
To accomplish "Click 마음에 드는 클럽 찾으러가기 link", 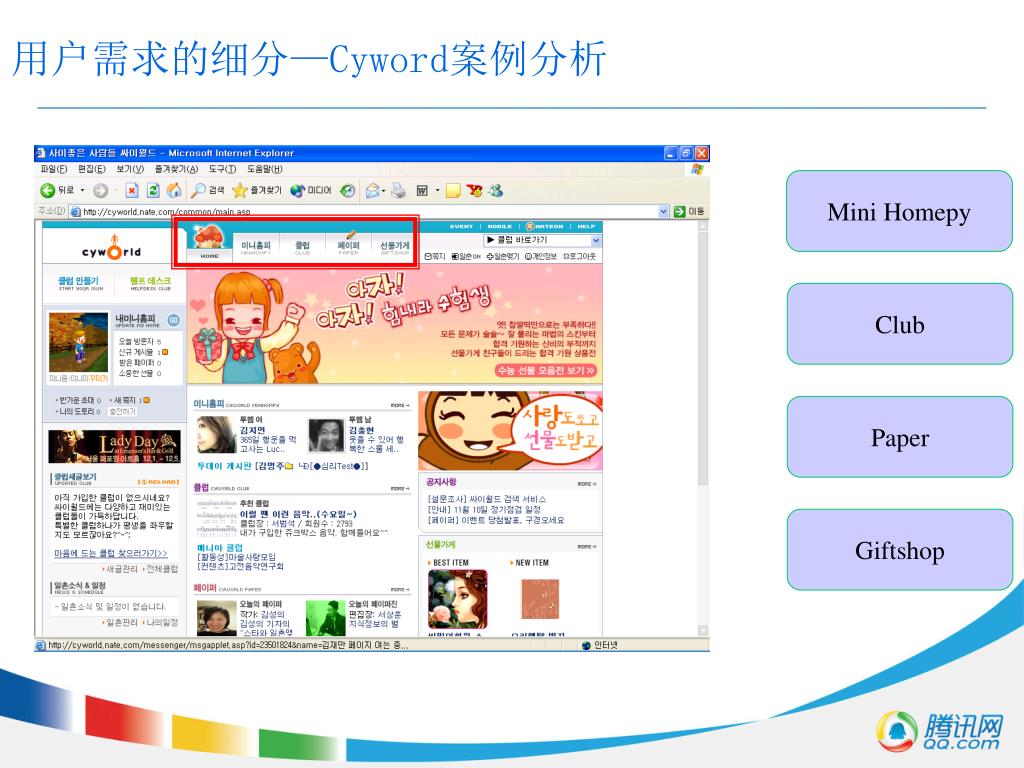I will [110, 553].
